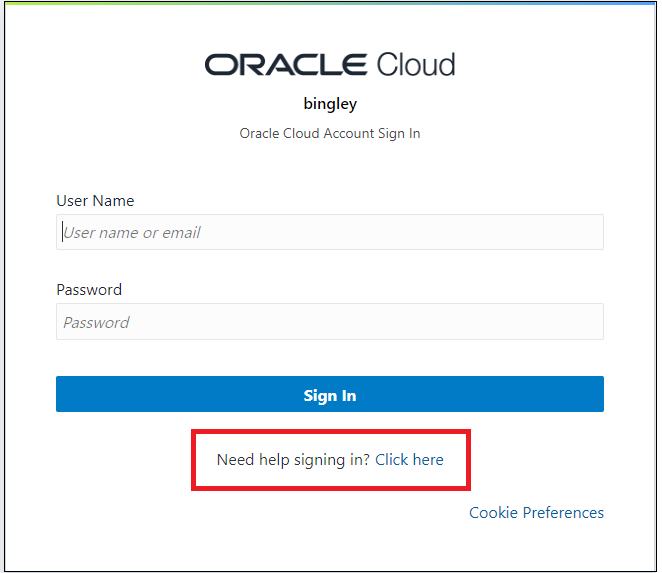Select the box with Password placeholder

tap(330, 322)
